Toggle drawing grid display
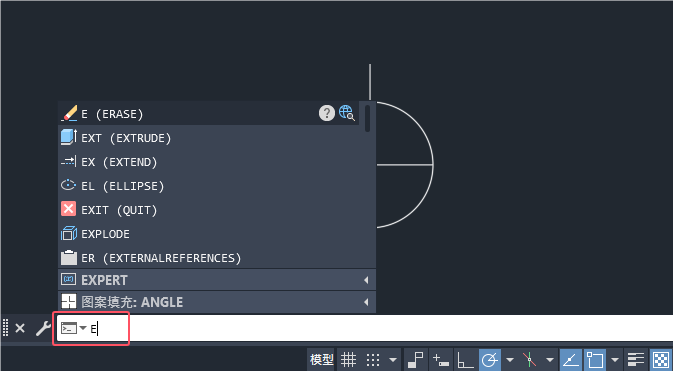673x371 pixels. click(x=349, y=359)
